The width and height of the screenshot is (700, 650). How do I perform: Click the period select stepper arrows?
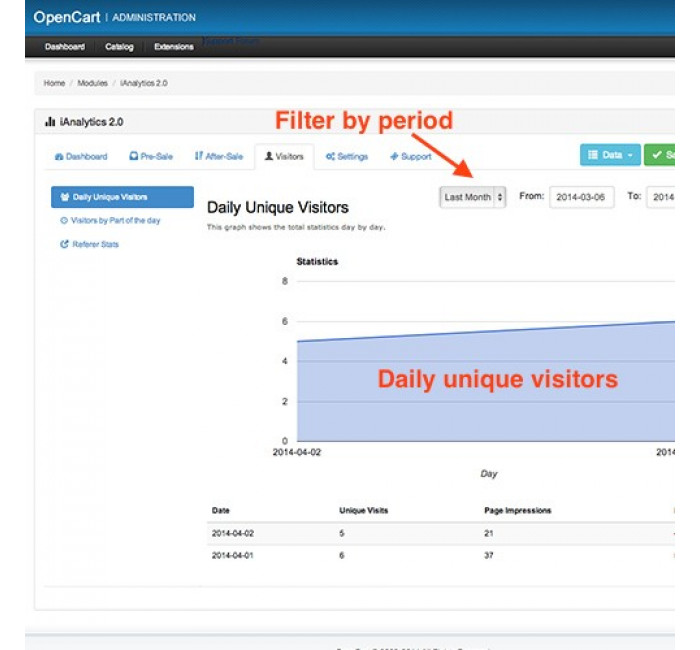click(500, 197)
